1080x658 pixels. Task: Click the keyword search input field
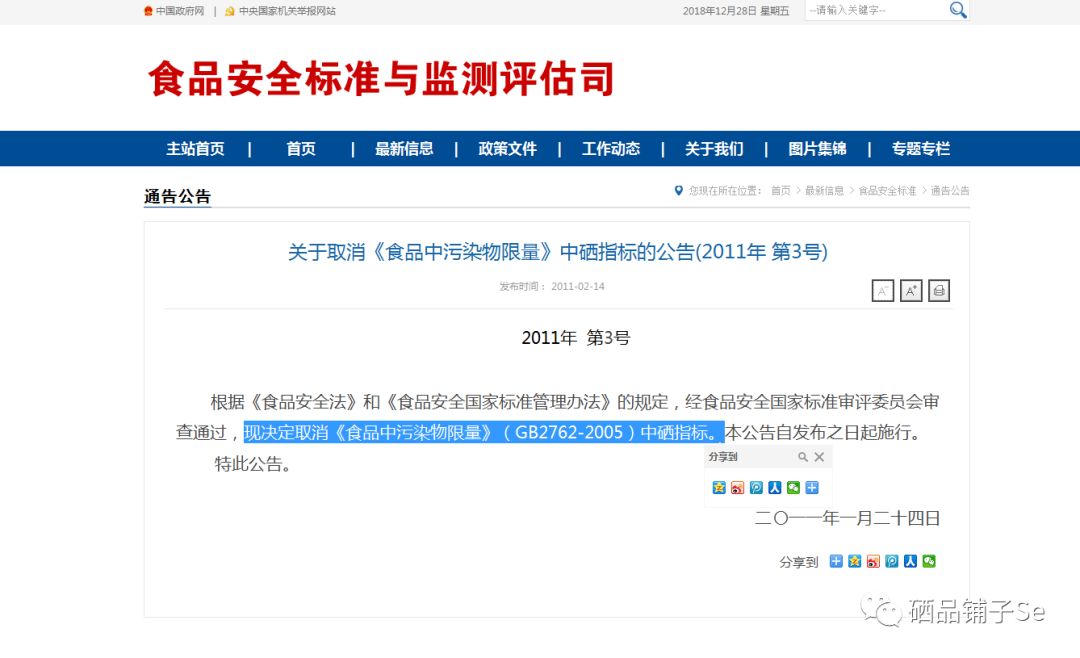pyautogui.click(x=876, y=10)
